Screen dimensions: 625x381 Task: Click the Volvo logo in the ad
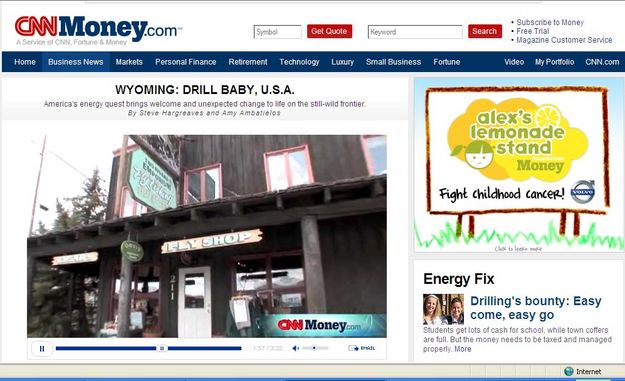[x=583, y=192]
